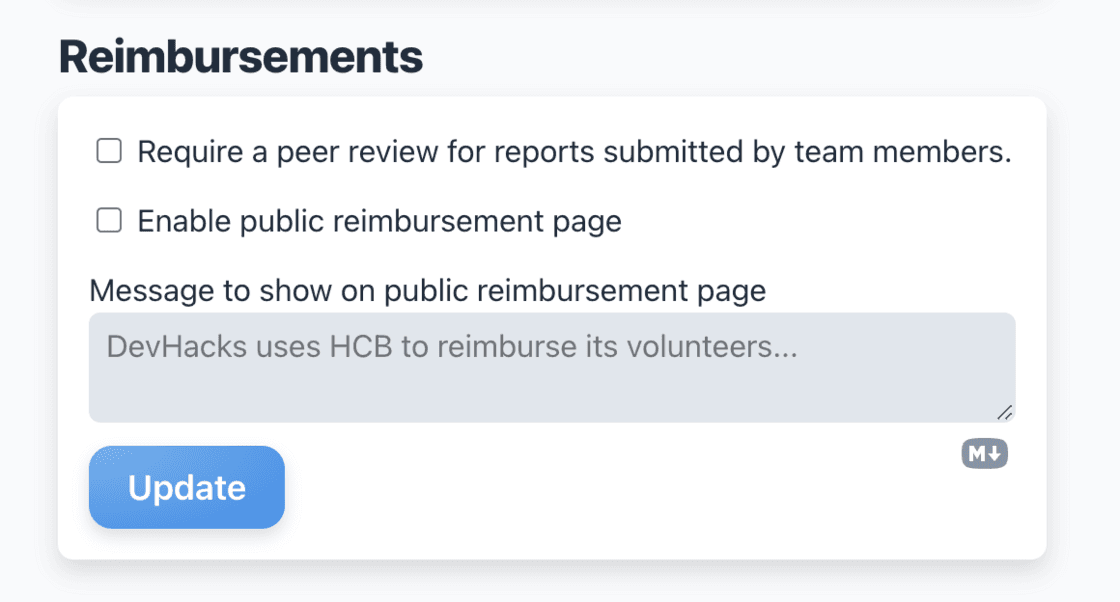Screen dimensions: 1120x602
Task: Enable the public reimbursement page checkbox
Action: click(108, 221)
